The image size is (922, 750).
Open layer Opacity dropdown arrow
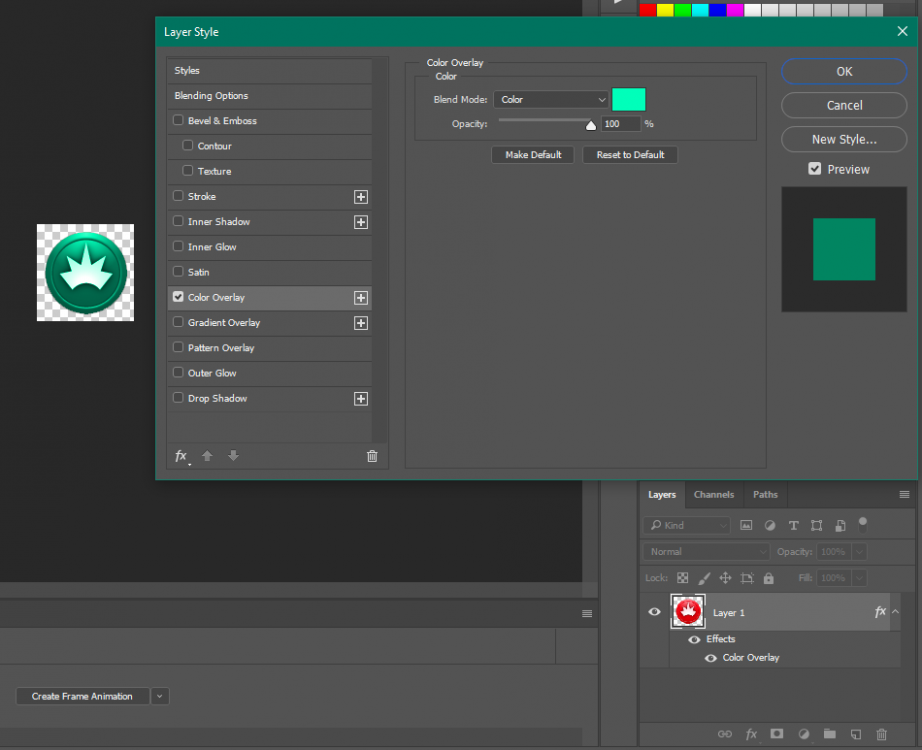(x=859, y=552)
